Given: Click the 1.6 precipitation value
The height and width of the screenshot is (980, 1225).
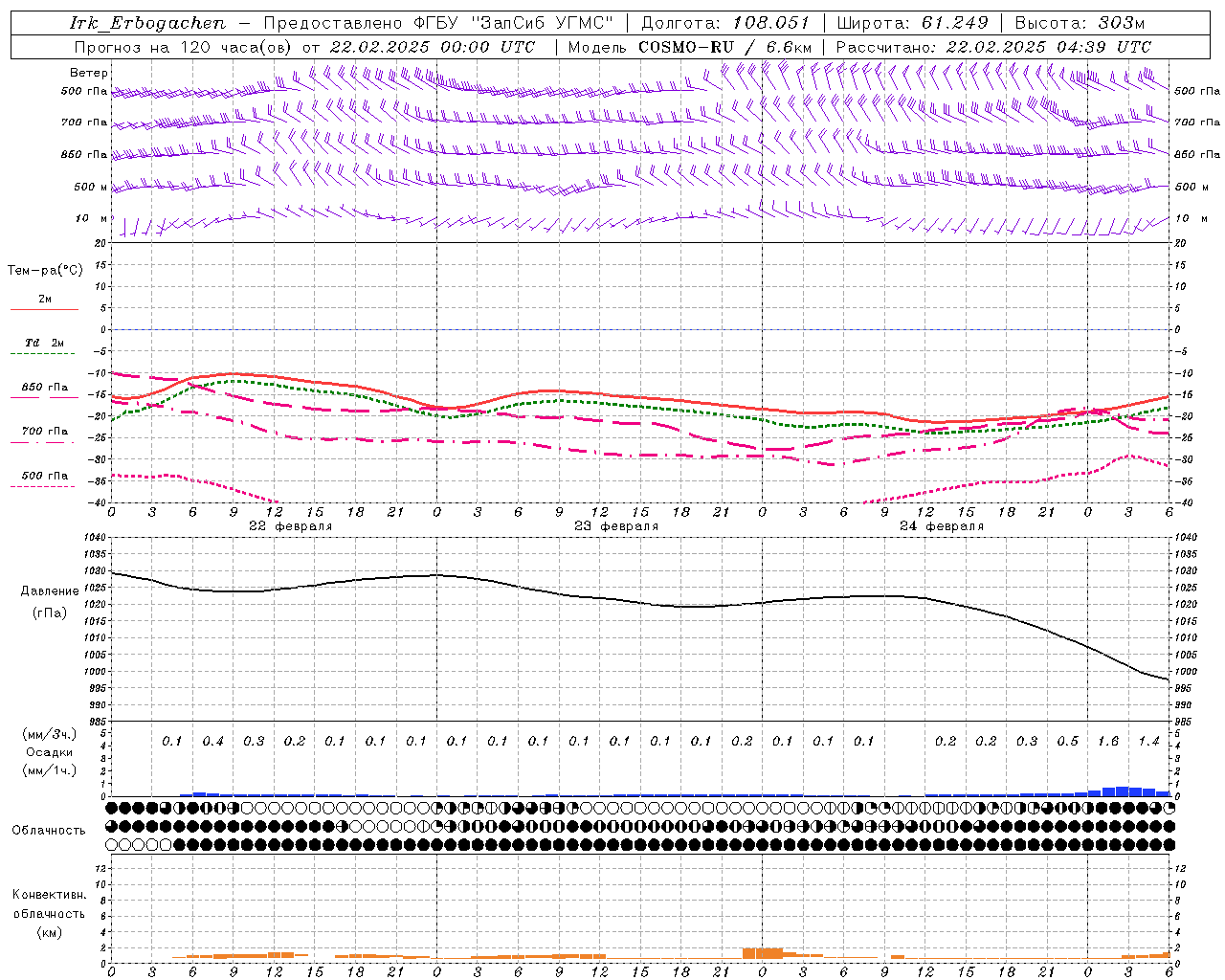Looking at the screenshot, I should [x=1108, y=742].
